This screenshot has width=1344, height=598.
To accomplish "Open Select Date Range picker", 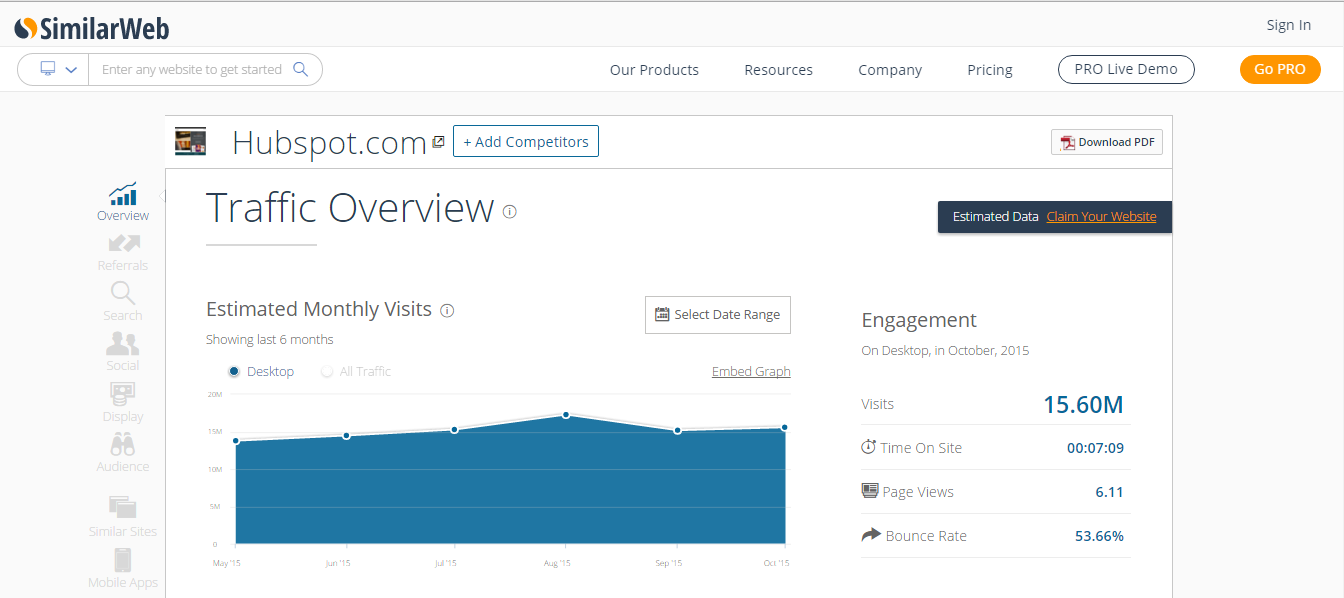I will 718,314.
